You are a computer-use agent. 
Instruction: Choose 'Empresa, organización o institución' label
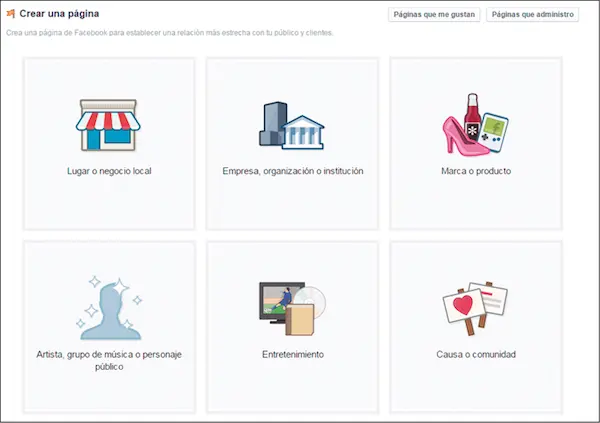(293, 171)
